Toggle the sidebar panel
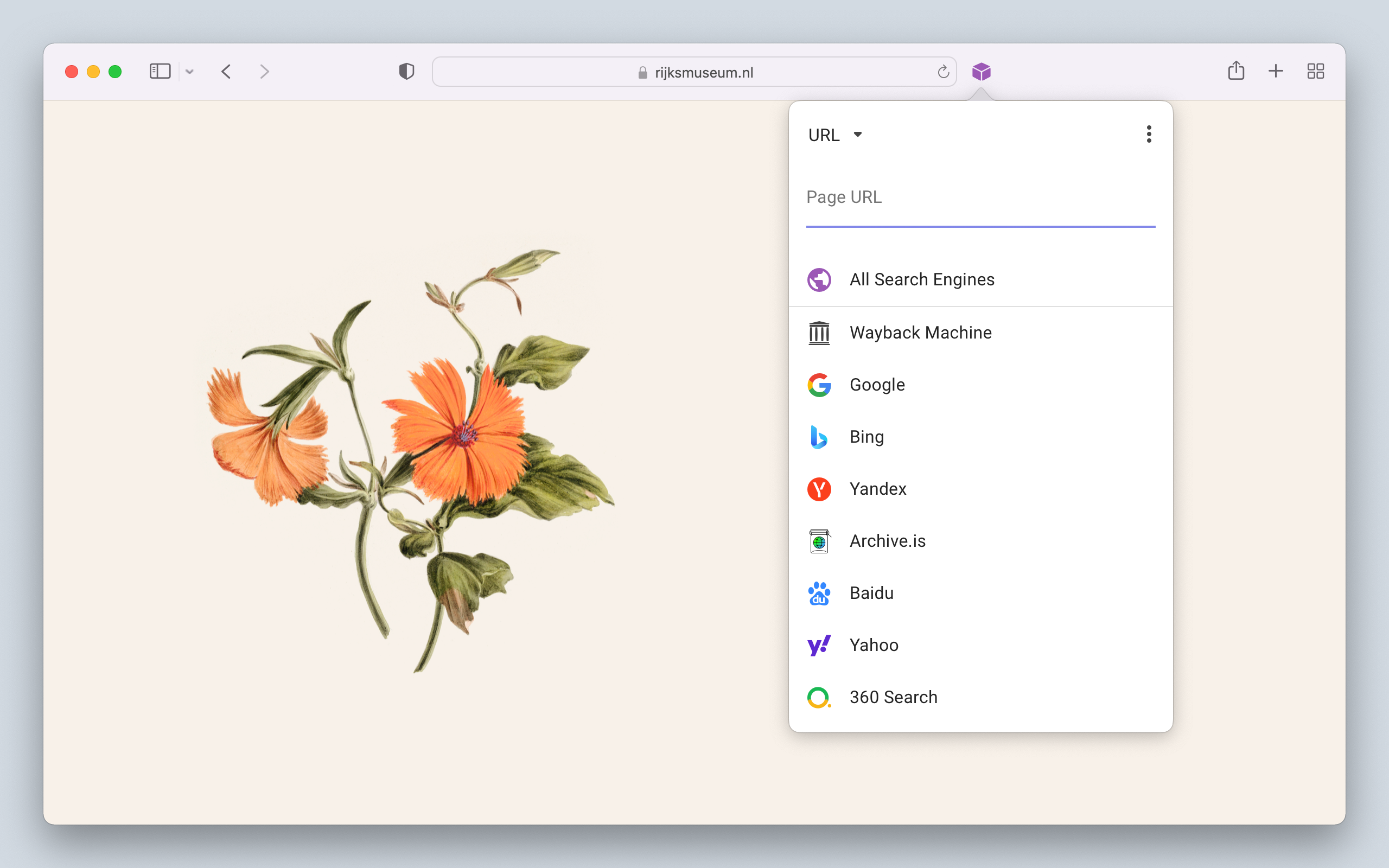This screenshot has width=1389, height=868. (160, 71)
